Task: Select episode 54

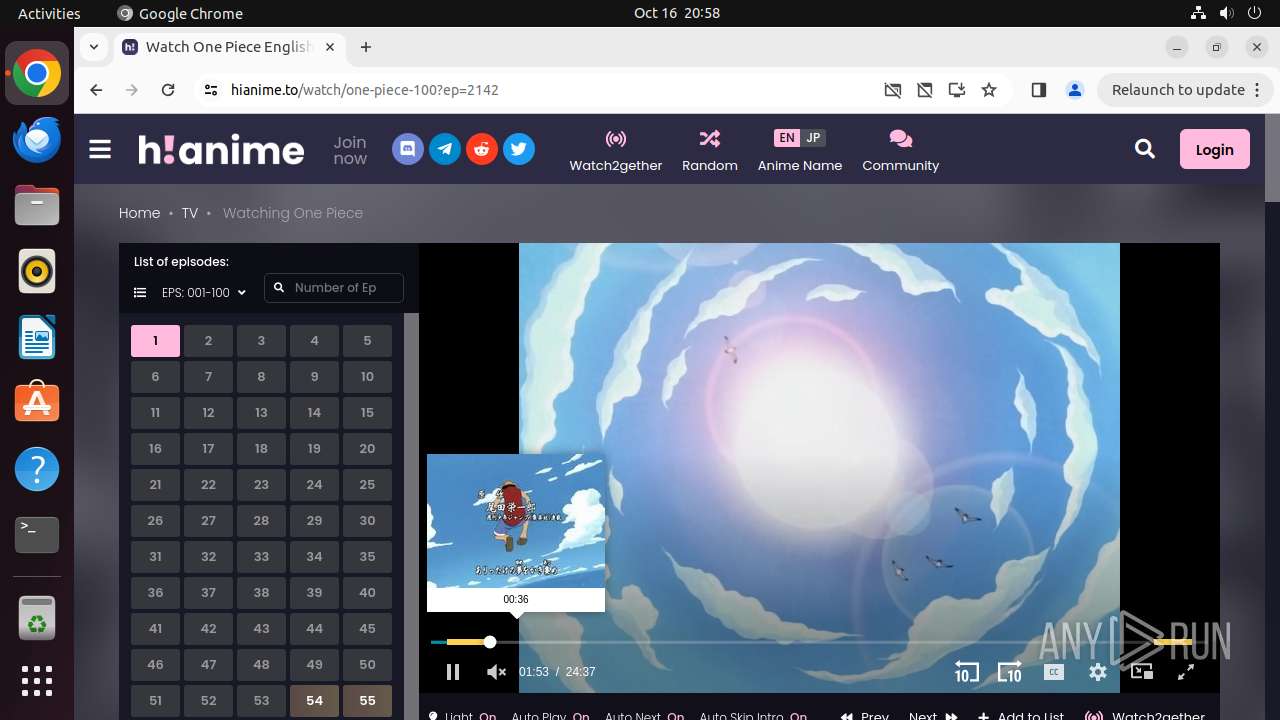Action: coord(314,701)
